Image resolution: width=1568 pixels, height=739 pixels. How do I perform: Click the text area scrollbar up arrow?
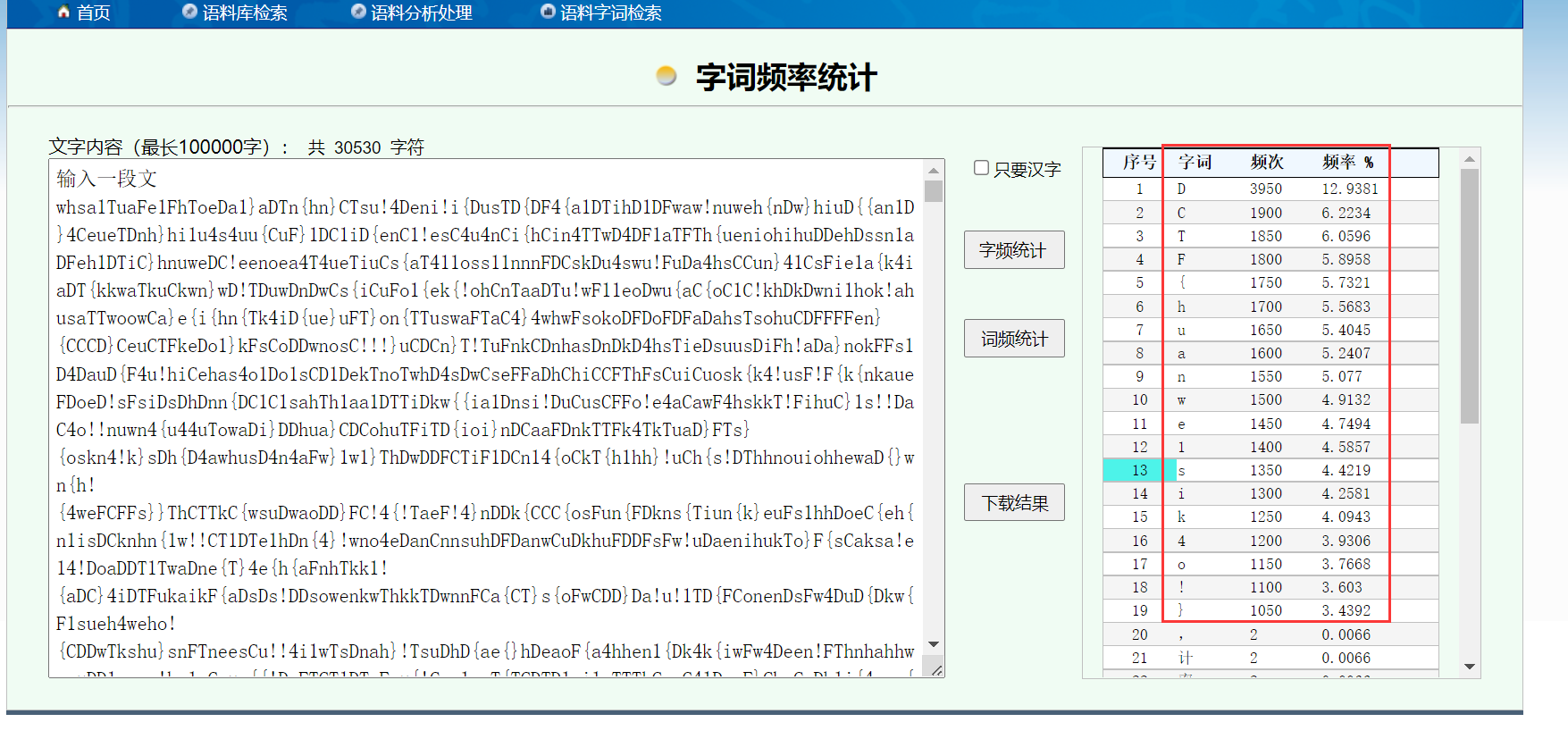[934, 170]
